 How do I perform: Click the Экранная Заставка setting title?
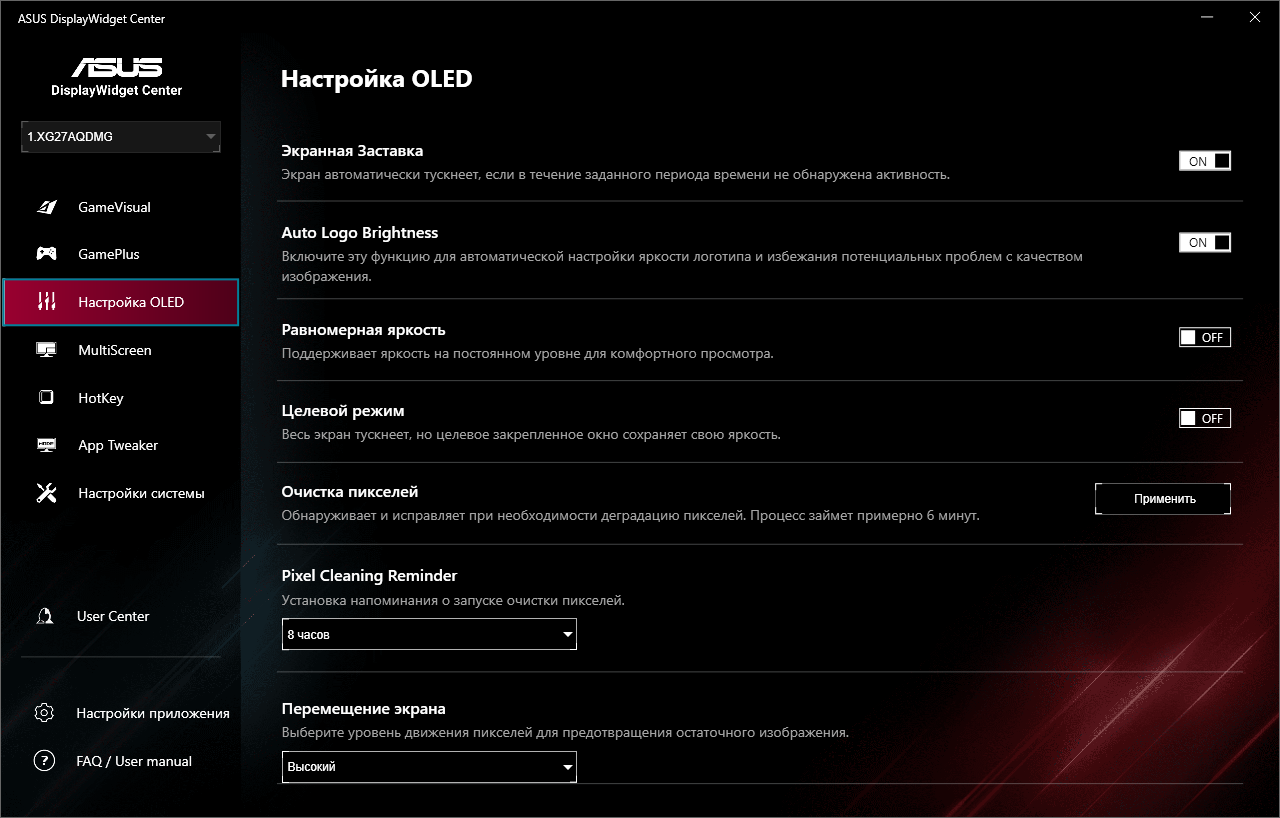[x=352, y=151]
